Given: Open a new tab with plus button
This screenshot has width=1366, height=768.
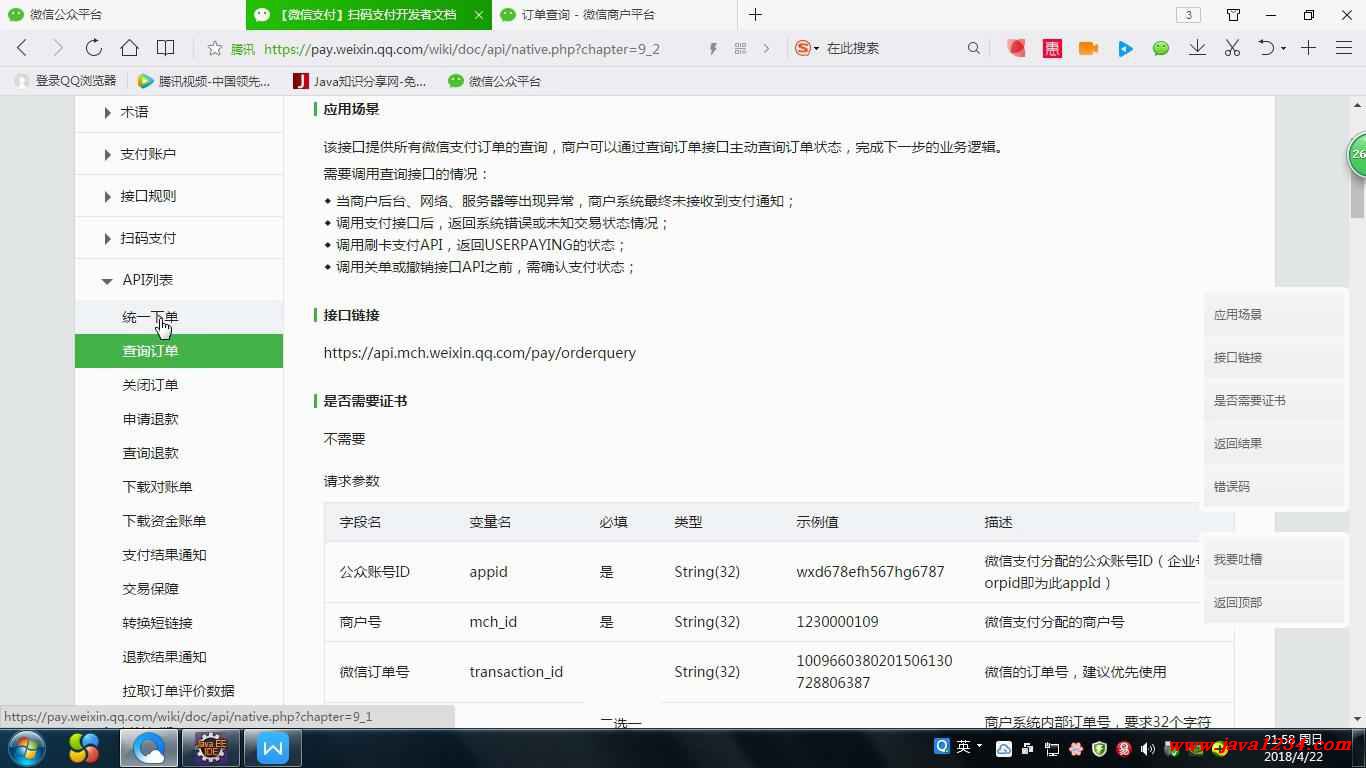Looking at the screenshot, I should tap(755, 15).
